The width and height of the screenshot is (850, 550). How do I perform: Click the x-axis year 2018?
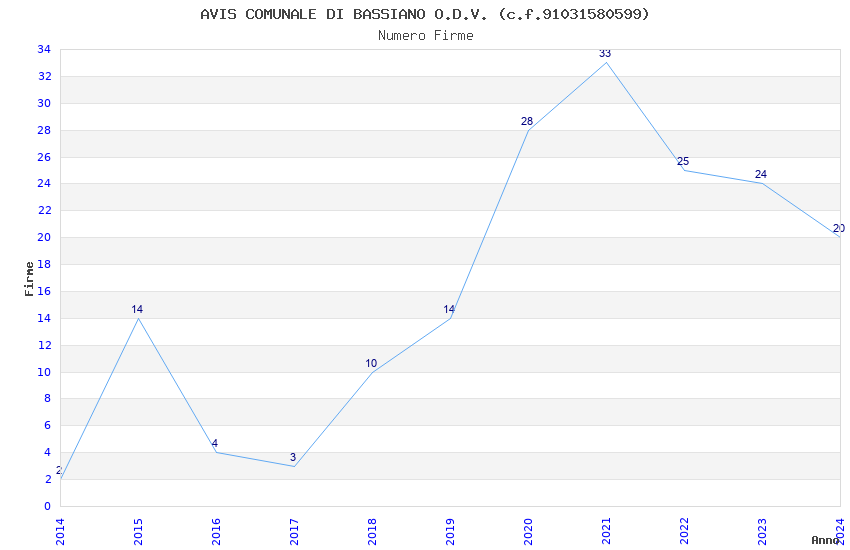click(x=372, y=532)
